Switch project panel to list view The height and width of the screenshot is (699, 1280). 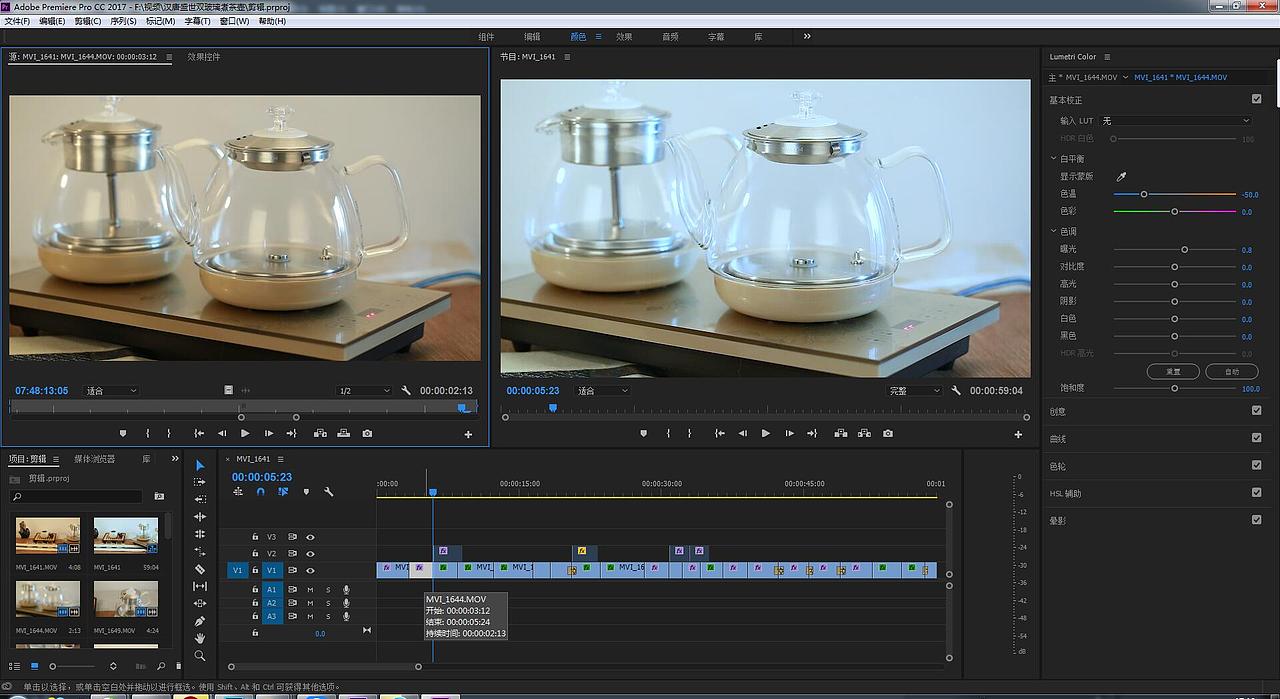[x=15, y=666]
